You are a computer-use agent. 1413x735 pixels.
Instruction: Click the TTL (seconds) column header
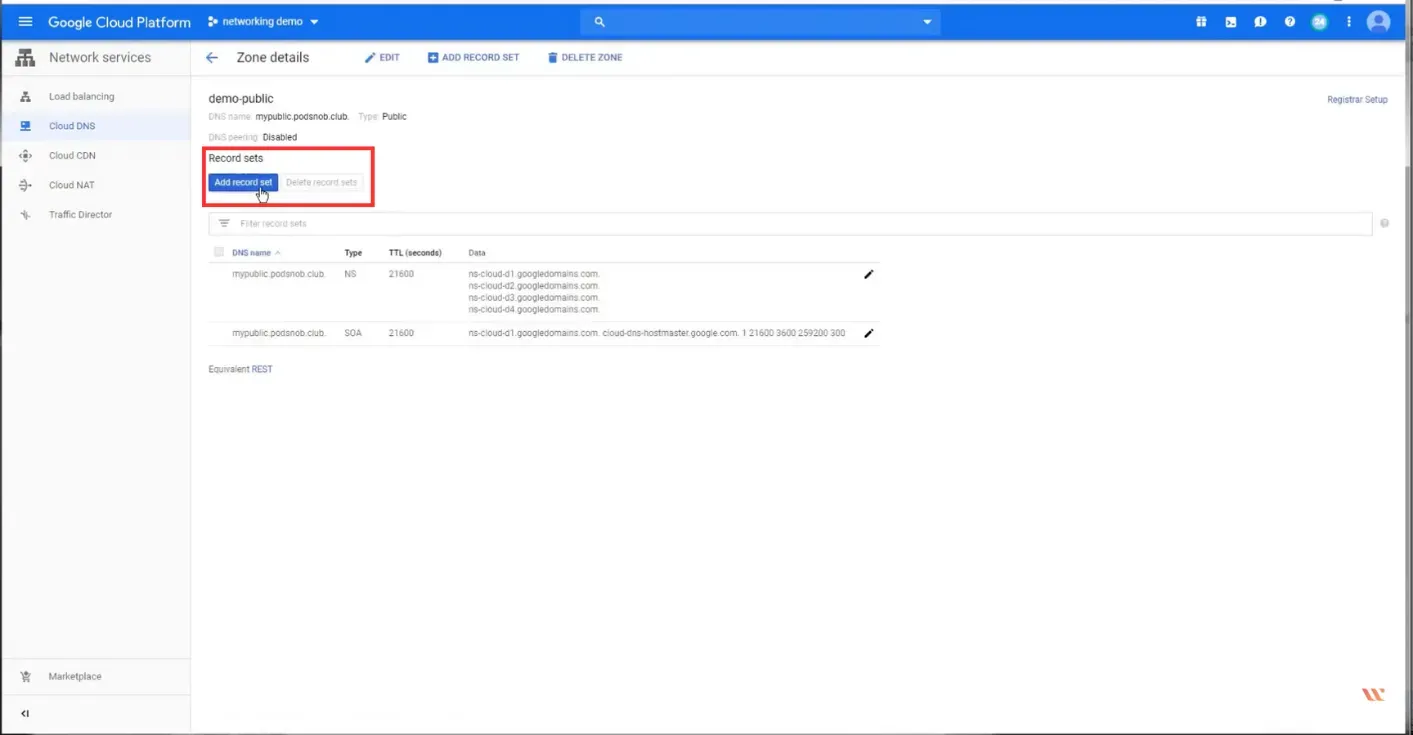(x=415, y=253)
